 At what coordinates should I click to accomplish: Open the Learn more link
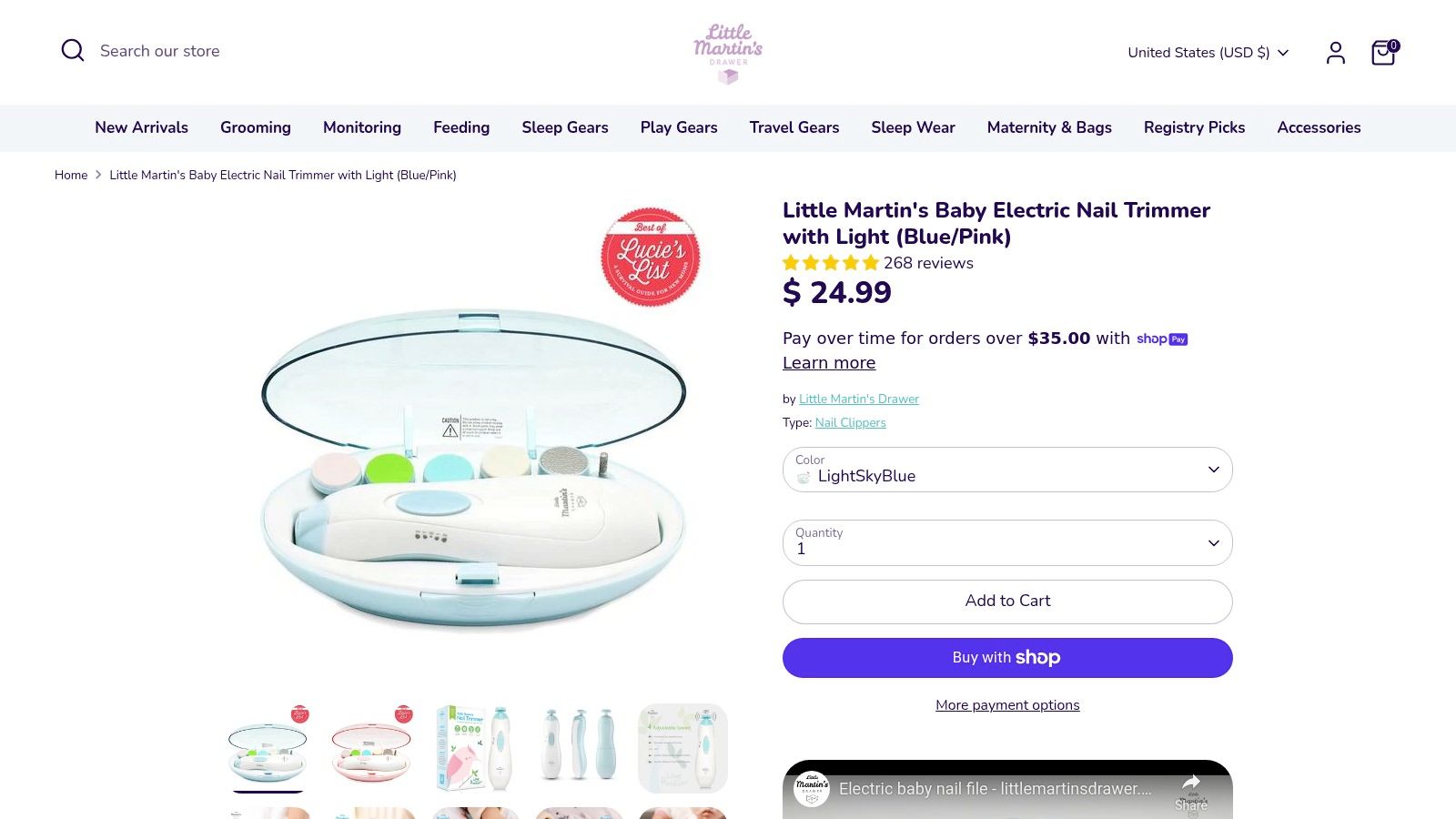(829, 362)
